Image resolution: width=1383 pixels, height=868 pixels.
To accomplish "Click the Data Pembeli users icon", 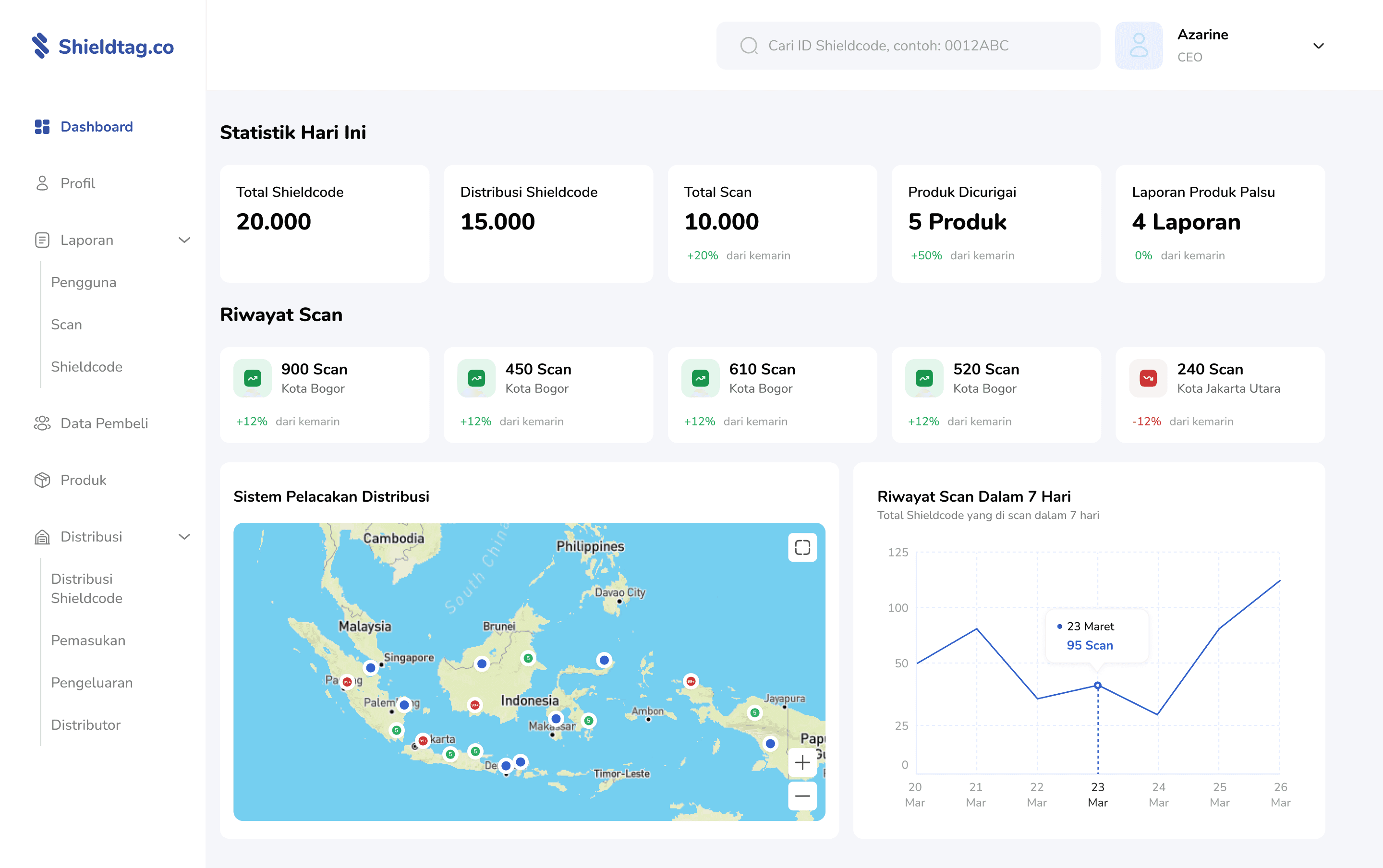I will (42, 423).
